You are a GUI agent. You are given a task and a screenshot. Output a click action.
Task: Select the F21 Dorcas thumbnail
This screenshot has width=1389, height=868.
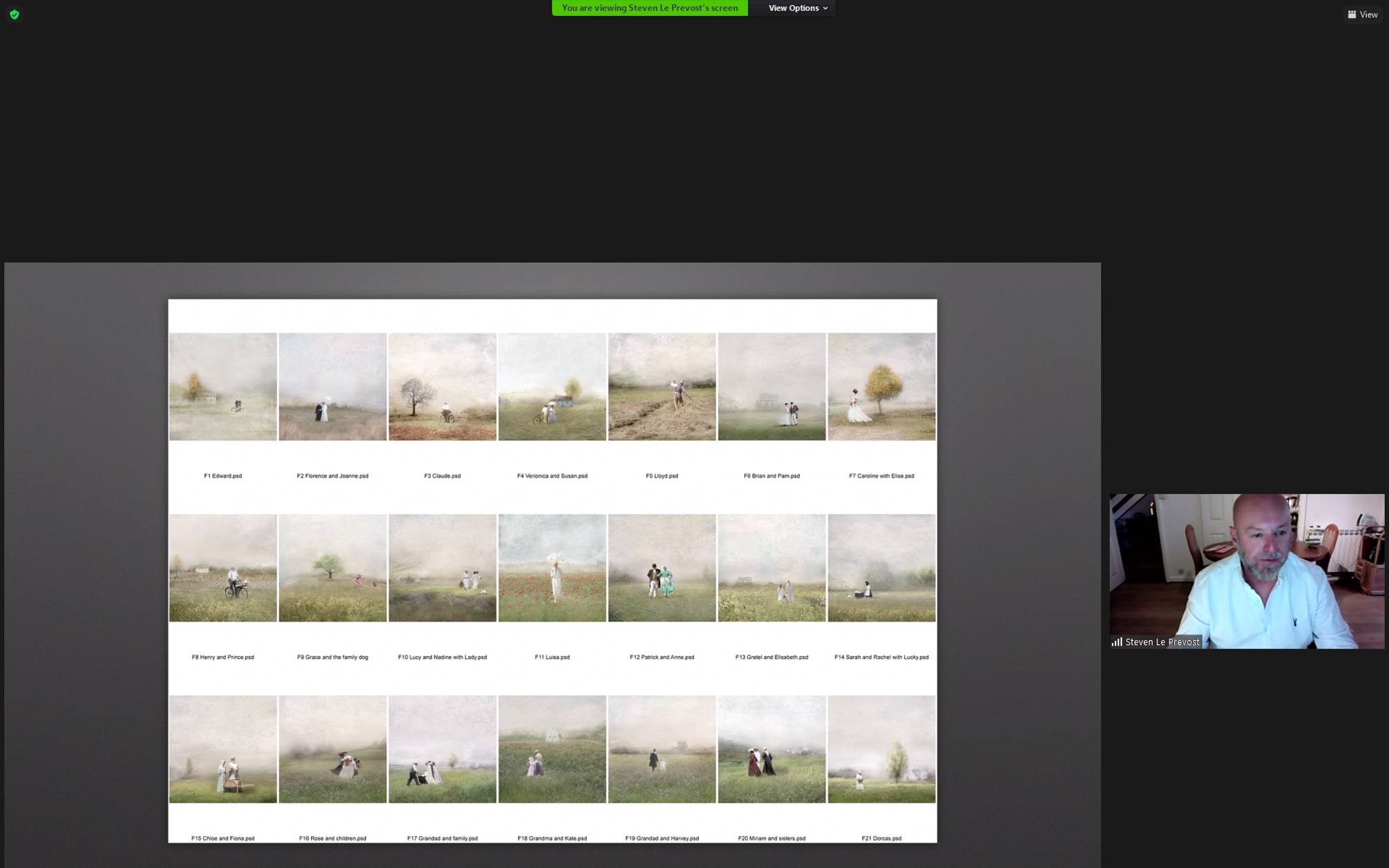click(x=881, y=749)
